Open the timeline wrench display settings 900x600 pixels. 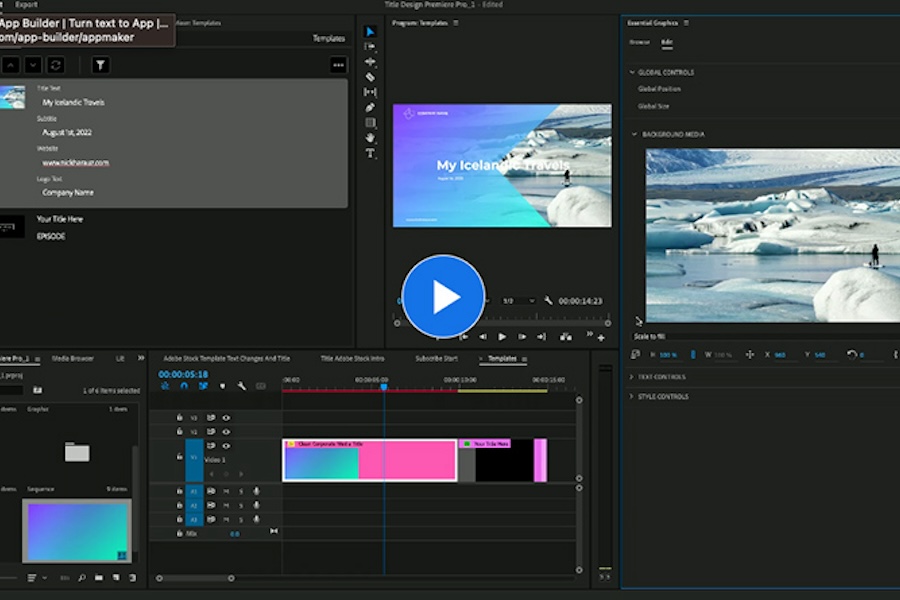point(242,386)
